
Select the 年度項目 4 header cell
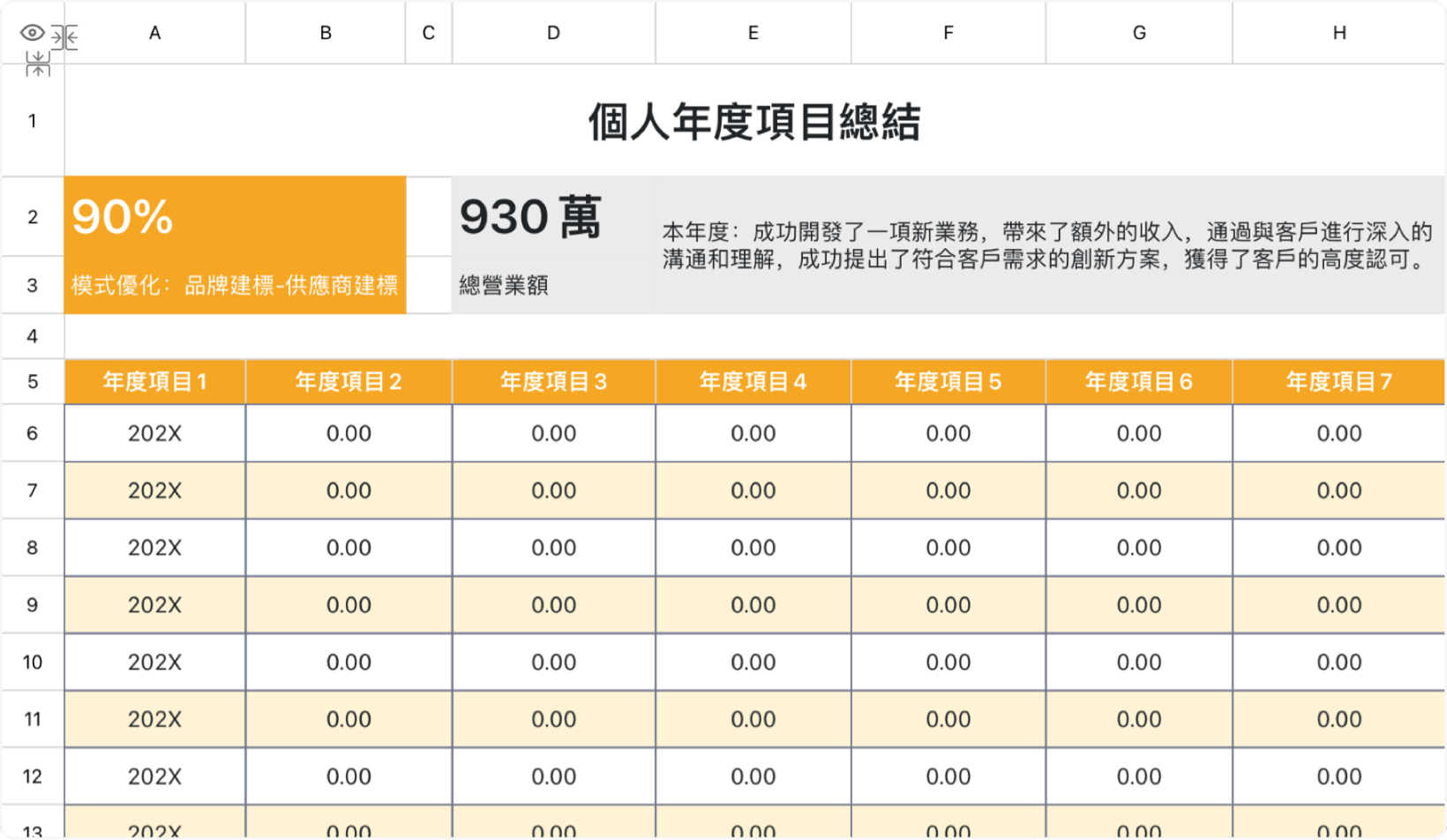click(753, 382)
